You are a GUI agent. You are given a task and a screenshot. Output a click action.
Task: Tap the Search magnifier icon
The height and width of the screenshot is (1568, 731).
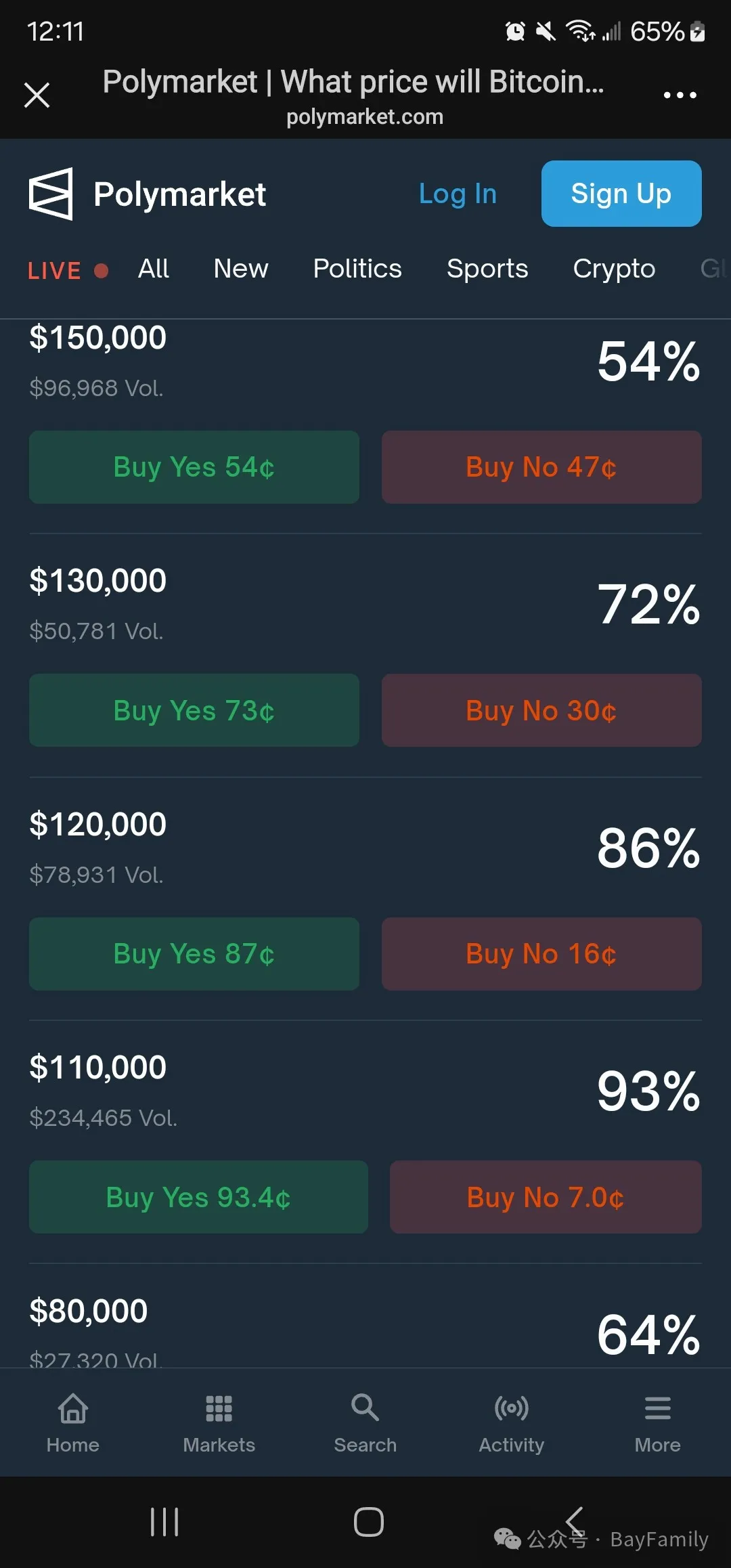pyautogui.click(x=365, y=1408)
